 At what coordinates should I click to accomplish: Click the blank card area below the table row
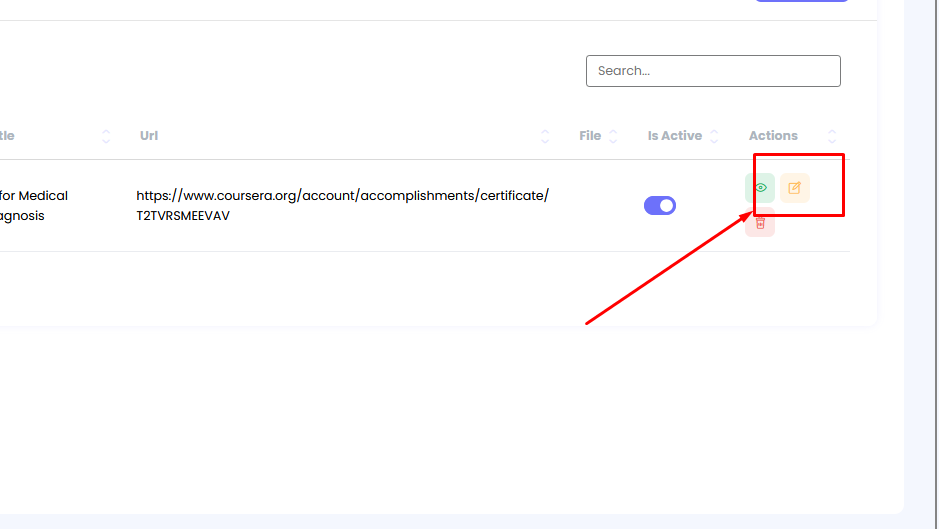(x=430, y=288)
